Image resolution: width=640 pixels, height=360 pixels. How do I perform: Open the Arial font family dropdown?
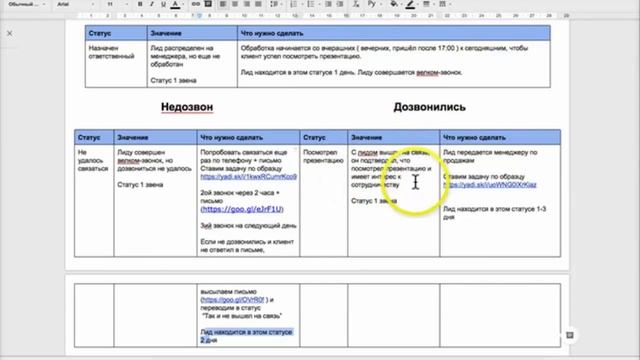tap(76, 4)
